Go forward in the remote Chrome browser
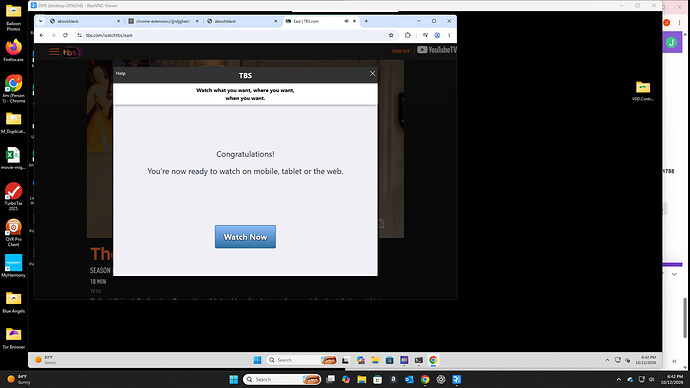This screenshot has width=690, height=388. tap(53, 35)
